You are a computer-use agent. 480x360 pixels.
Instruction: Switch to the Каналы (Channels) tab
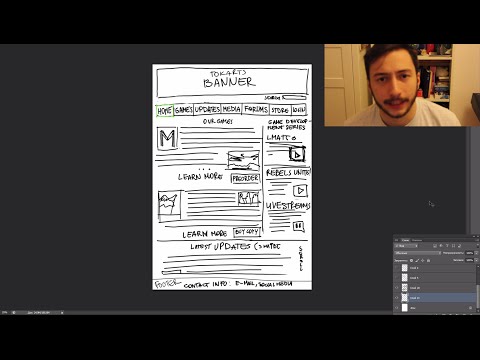coord(417,240)
